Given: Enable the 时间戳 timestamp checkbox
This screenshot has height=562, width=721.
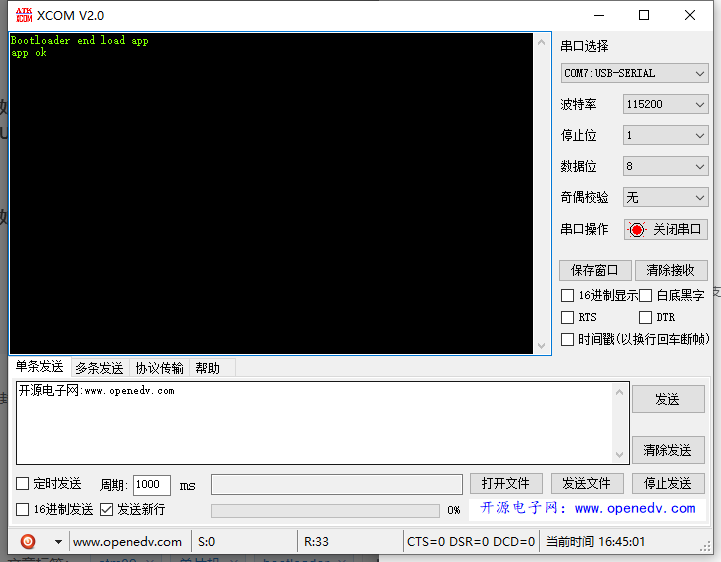Looking at the screenshot, I should [567, 339].
